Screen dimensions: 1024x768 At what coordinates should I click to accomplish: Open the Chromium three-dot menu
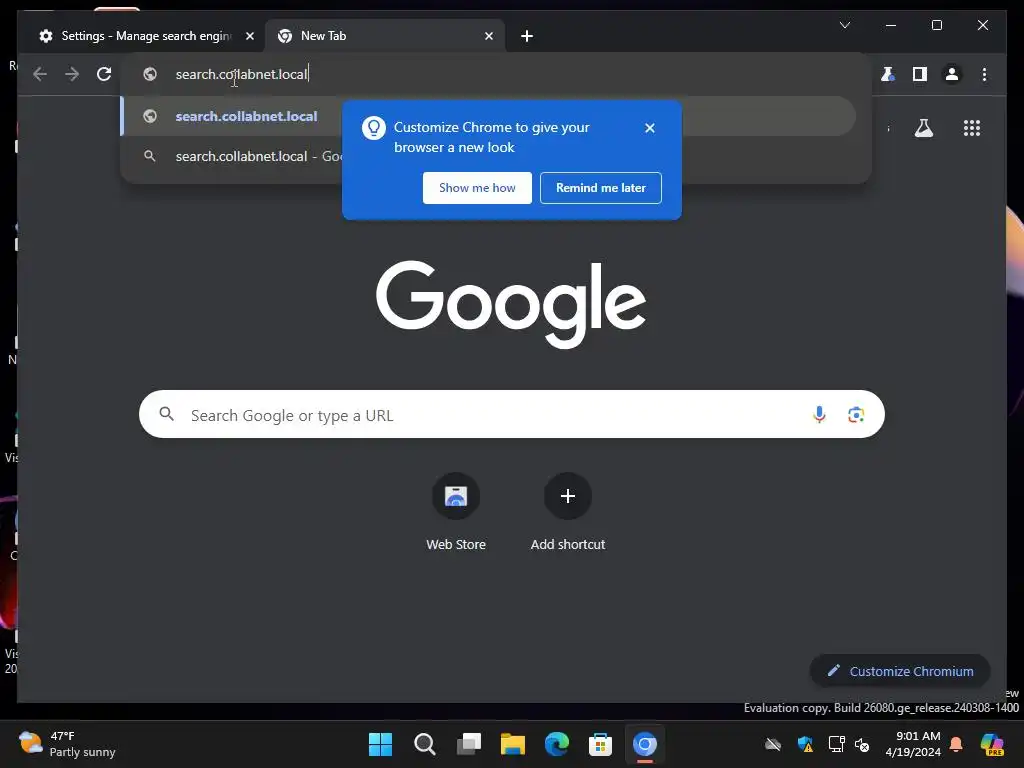[x=984, y=74]
